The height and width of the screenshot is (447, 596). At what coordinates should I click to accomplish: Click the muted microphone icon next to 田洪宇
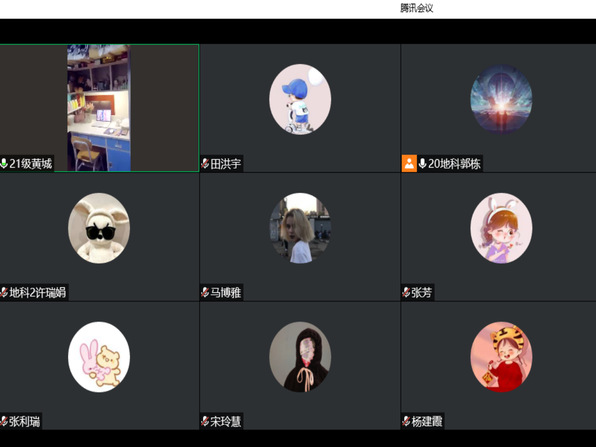205,164
